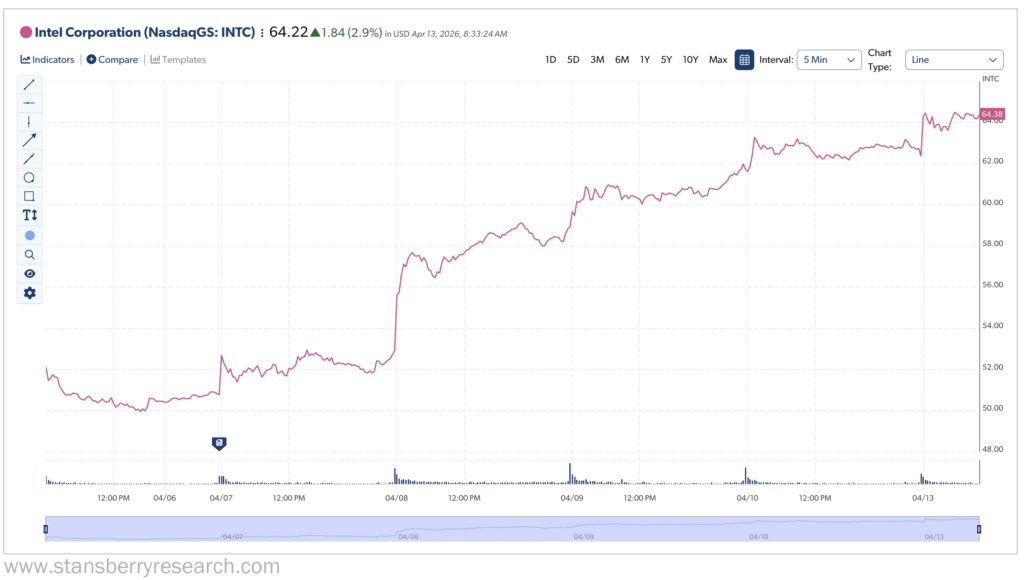Open chart settings gear
1024x580 pixels.
29,292
